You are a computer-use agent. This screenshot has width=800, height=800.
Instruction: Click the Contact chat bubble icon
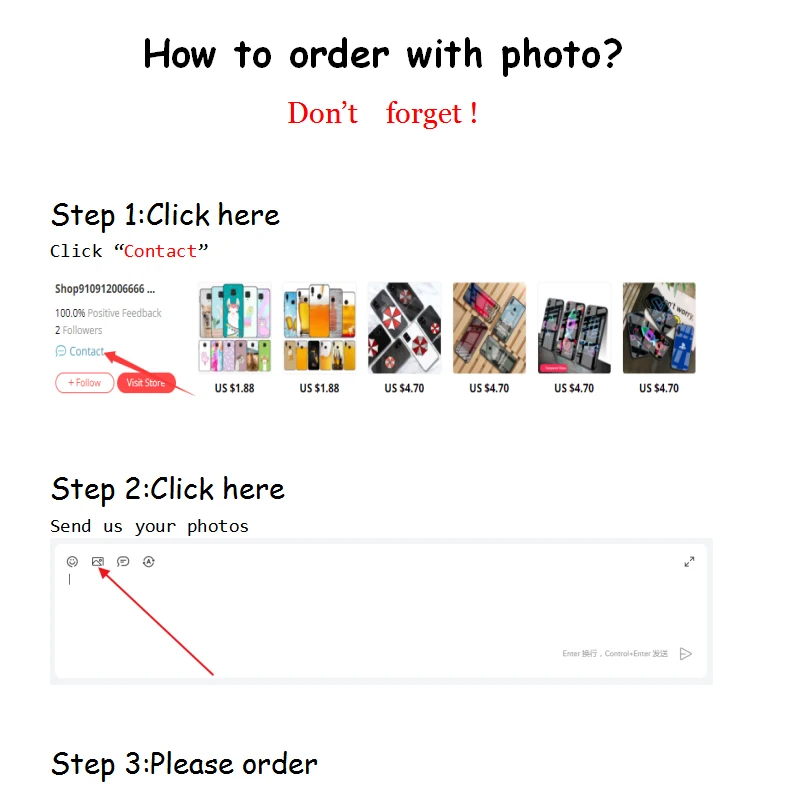pyautogui.click(x=61, y=351)
